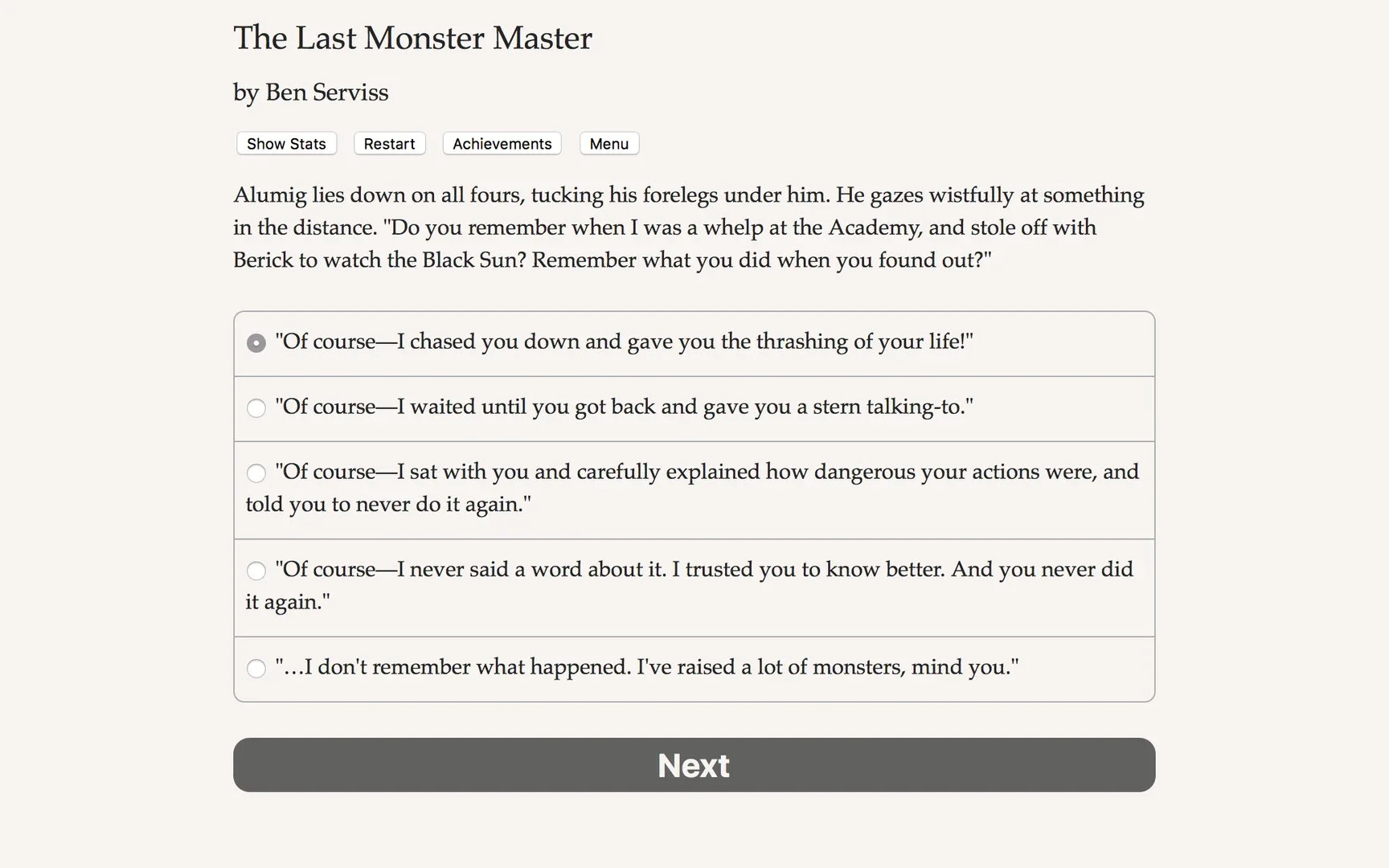Viewport: 1389px width, 868px height.
Task: Choose the 'I don't remember what happened' reply
Action: click(647, 667)
